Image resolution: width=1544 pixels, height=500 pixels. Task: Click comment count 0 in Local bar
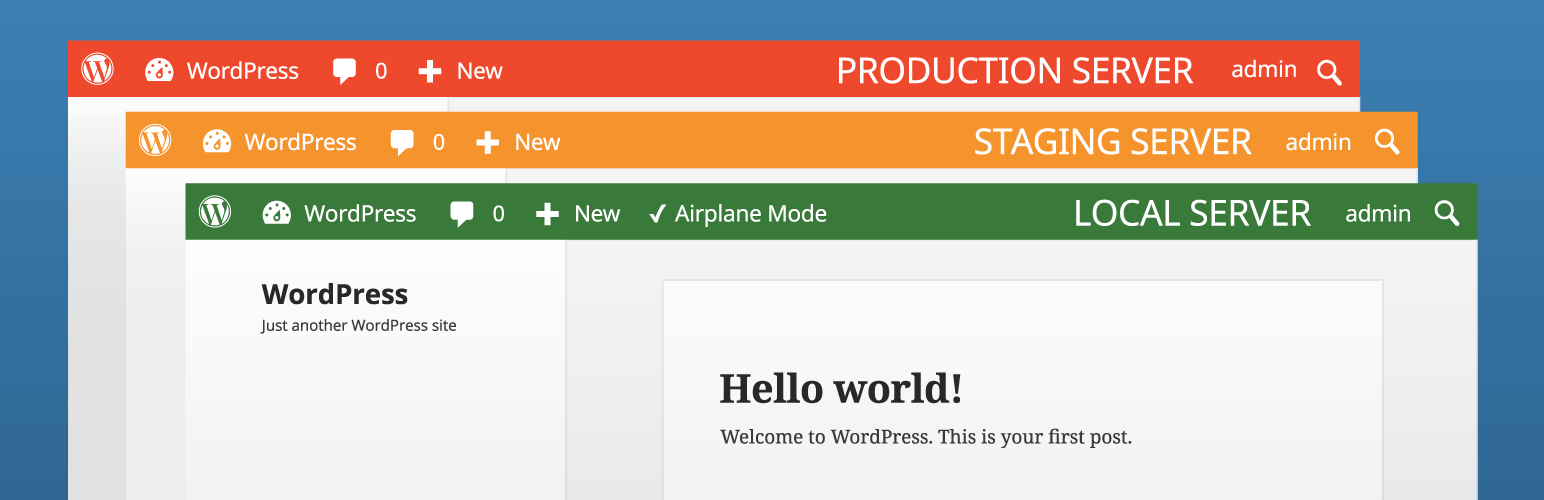click(498, 214)
